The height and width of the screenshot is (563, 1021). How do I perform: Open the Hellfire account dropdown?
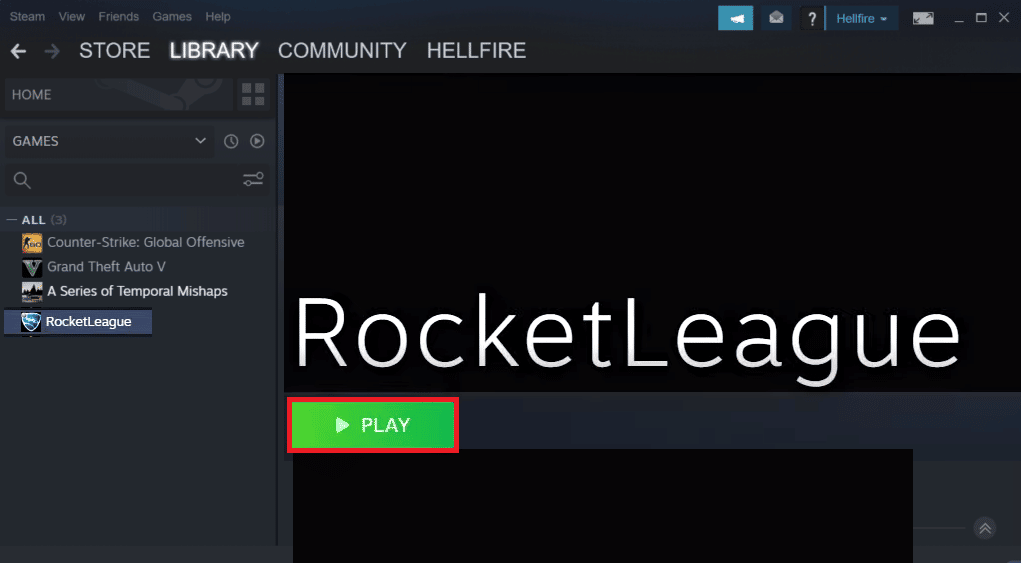coord(861,18)
